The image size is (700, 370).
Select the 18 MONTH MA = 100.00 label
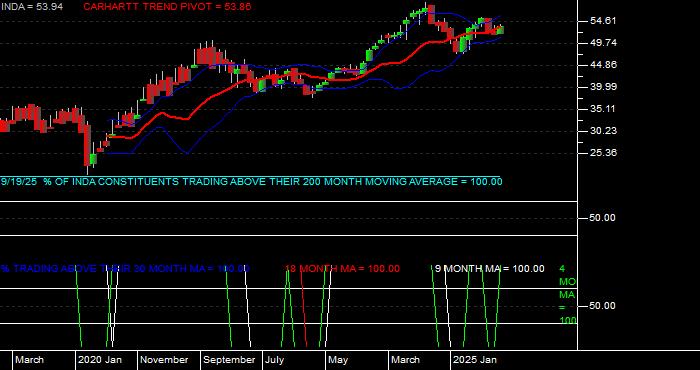[x=342, y=269]
